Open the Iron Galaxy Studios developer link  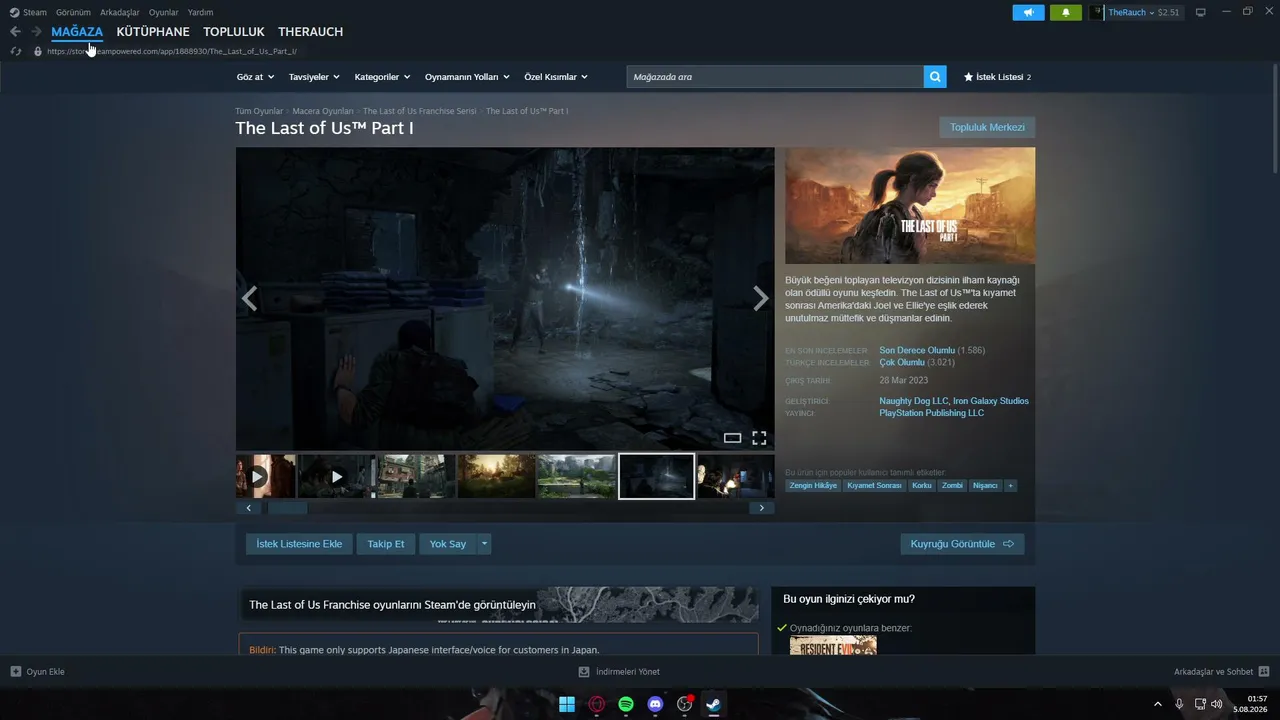pyautogui.click(x=991, y=401)
